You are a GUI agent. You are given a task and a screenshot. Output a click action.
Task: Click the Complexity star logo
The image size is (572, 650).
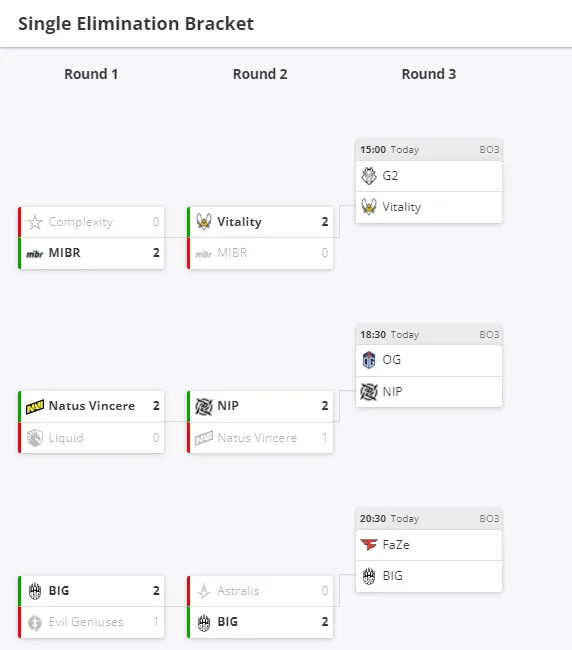[35, 222]
